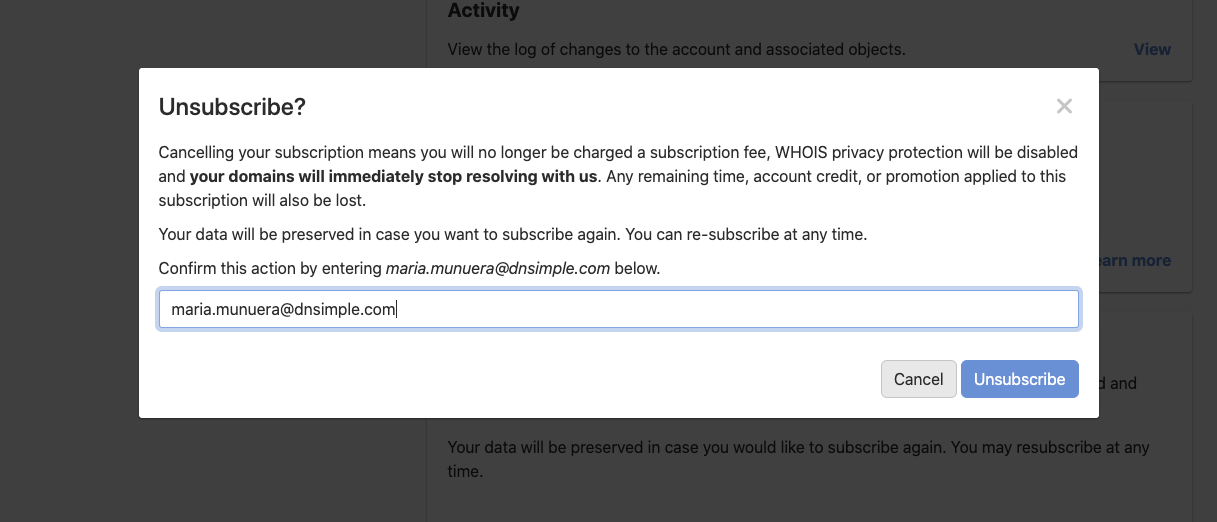Click the bold domains stop resolving warning

(394, 177)
